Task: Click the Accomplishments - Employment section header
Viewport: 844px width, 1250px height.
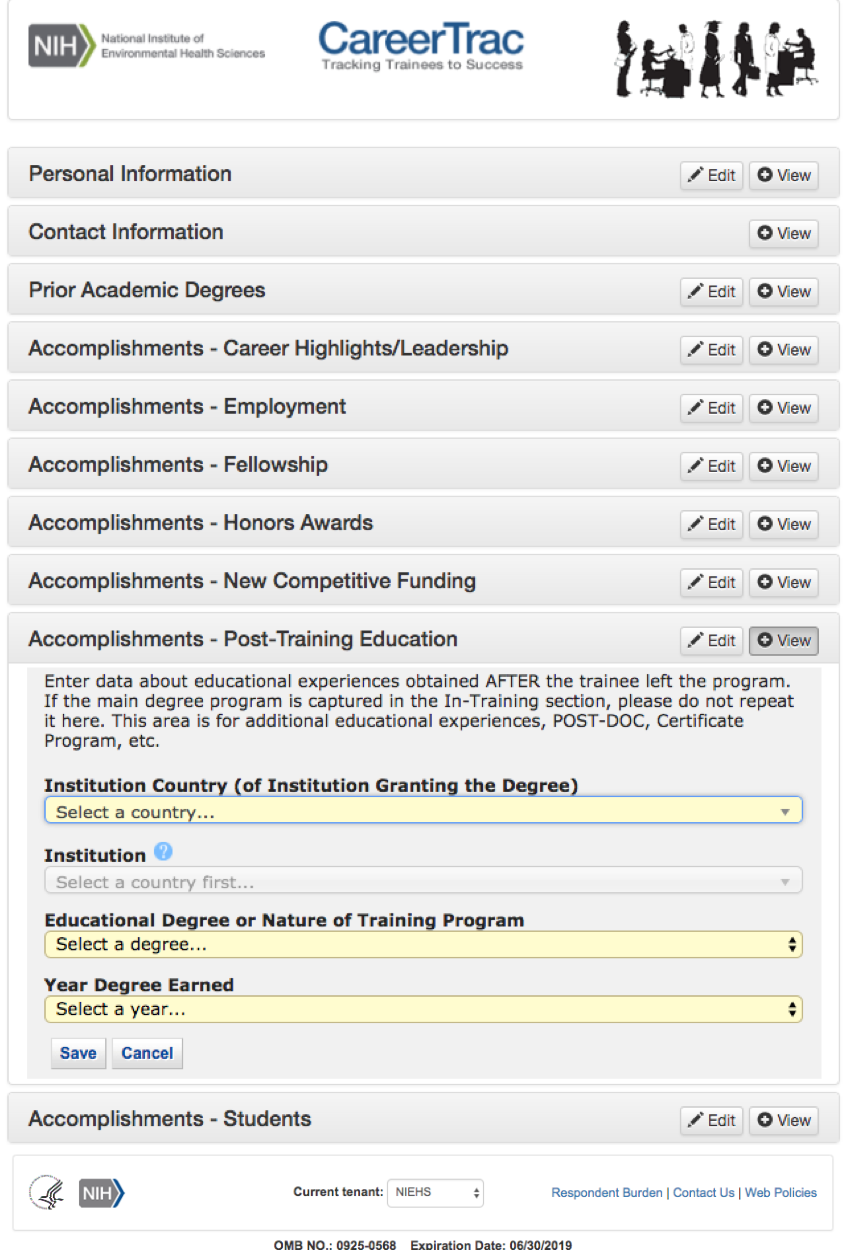Action: coord(187,407)
